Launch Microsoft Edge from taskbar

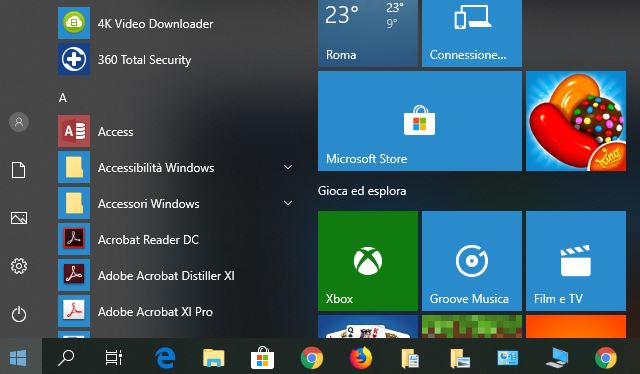click(x=165, y=358)
